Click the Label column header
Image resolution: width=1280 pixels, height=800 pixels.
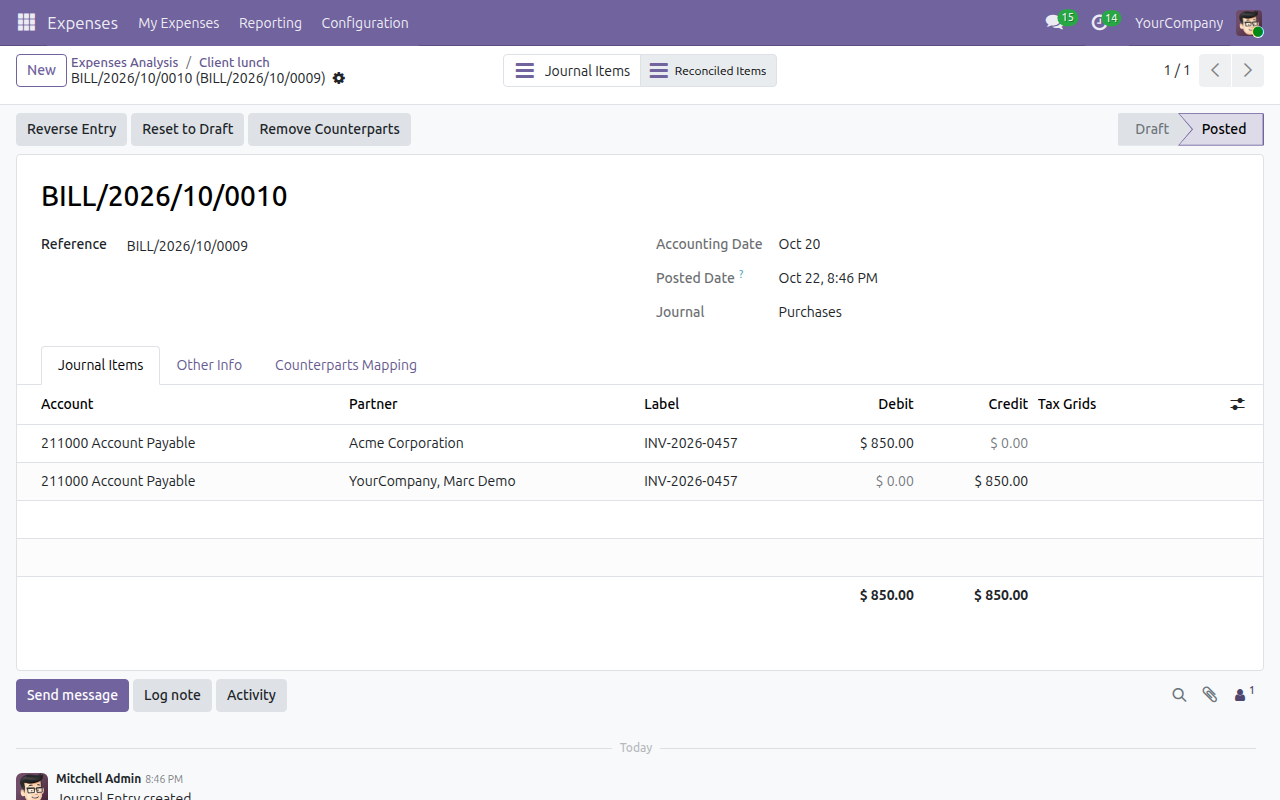pos(662,404)
